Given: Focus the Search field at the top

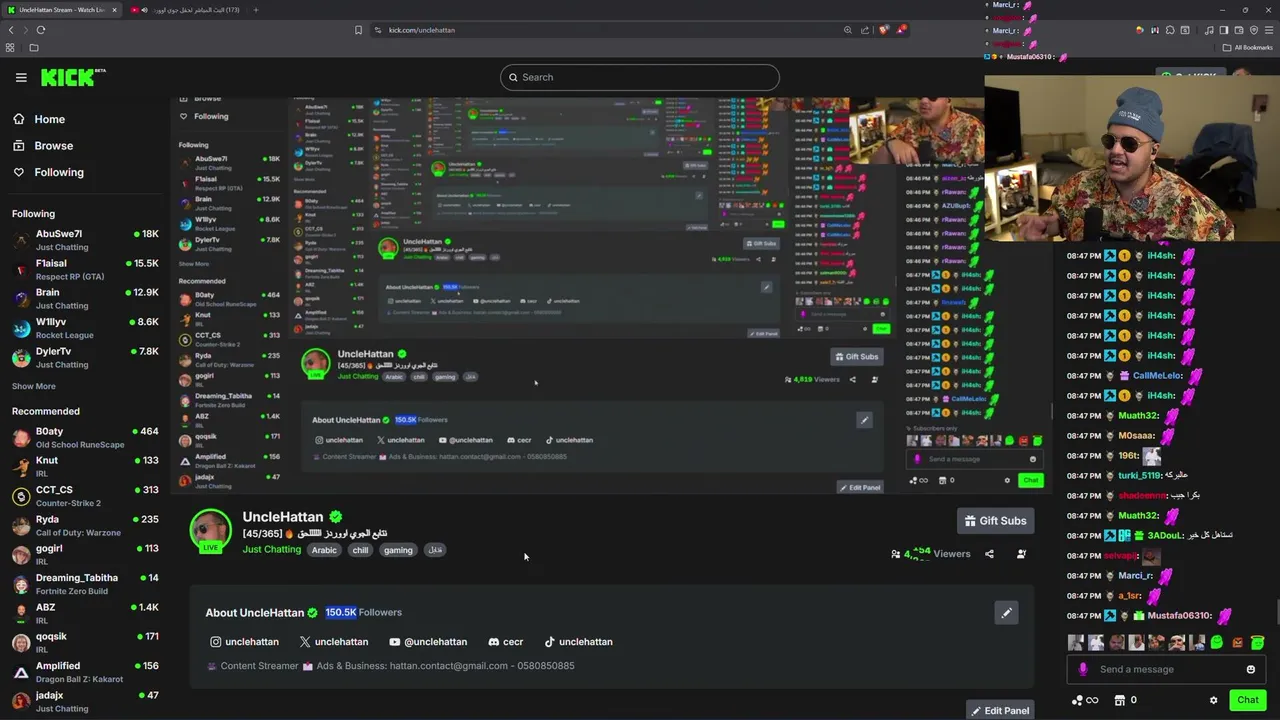Looking at the screenshot, I should (x=640, y=77).
